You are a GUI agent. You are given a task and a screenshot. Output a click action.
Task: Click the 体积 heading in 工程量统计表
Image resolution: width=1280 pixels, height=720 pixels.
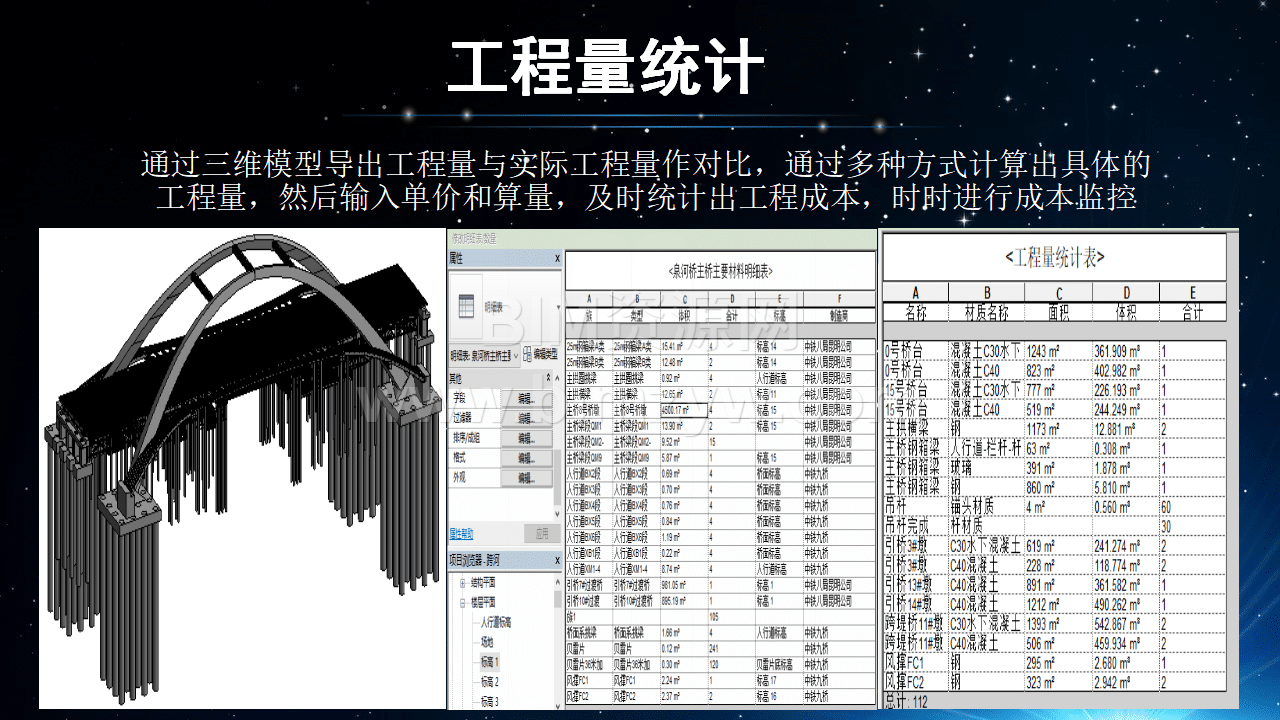click(1126, 312)
